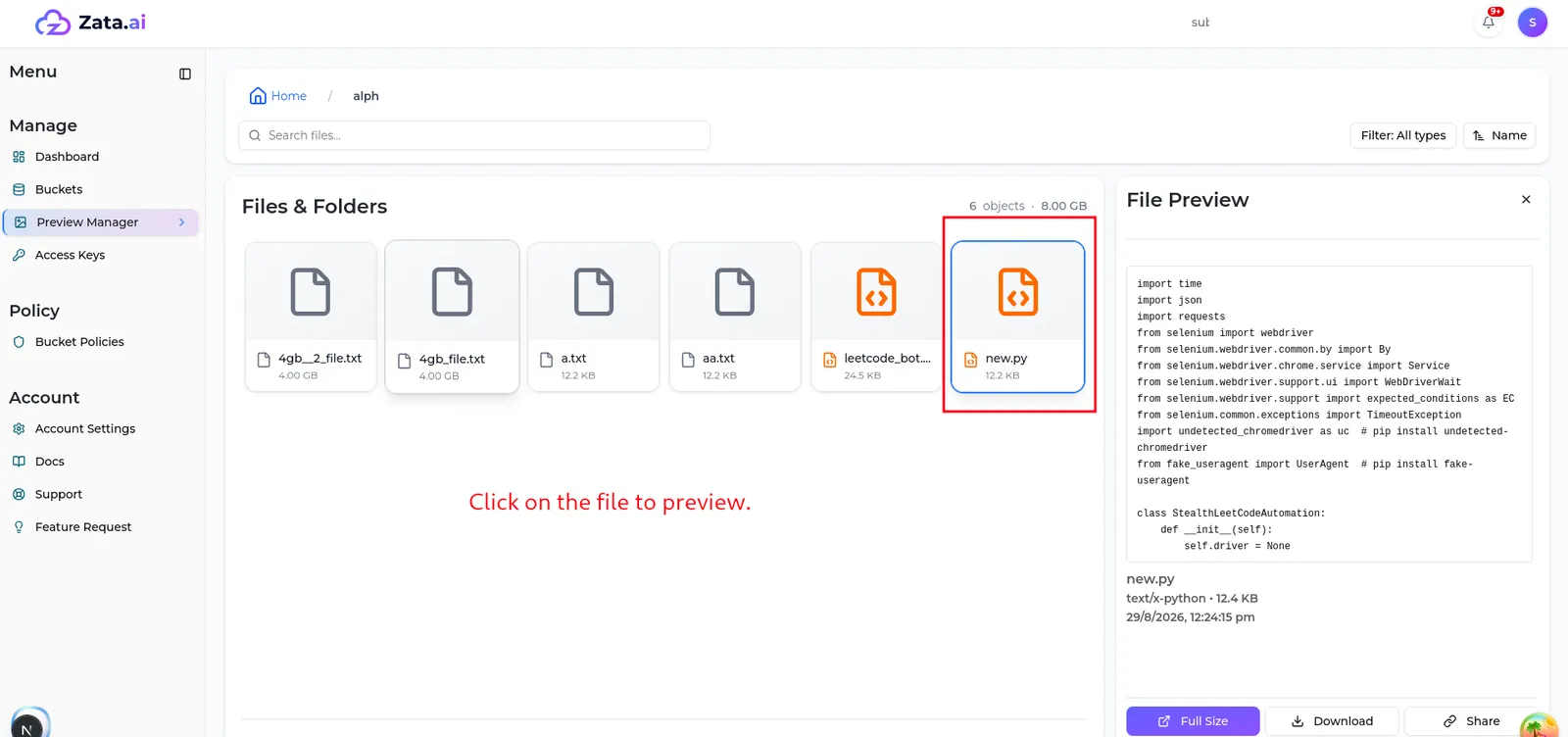Download the new.py file
The image size is (1568, 737).
tap(1332, 721)
